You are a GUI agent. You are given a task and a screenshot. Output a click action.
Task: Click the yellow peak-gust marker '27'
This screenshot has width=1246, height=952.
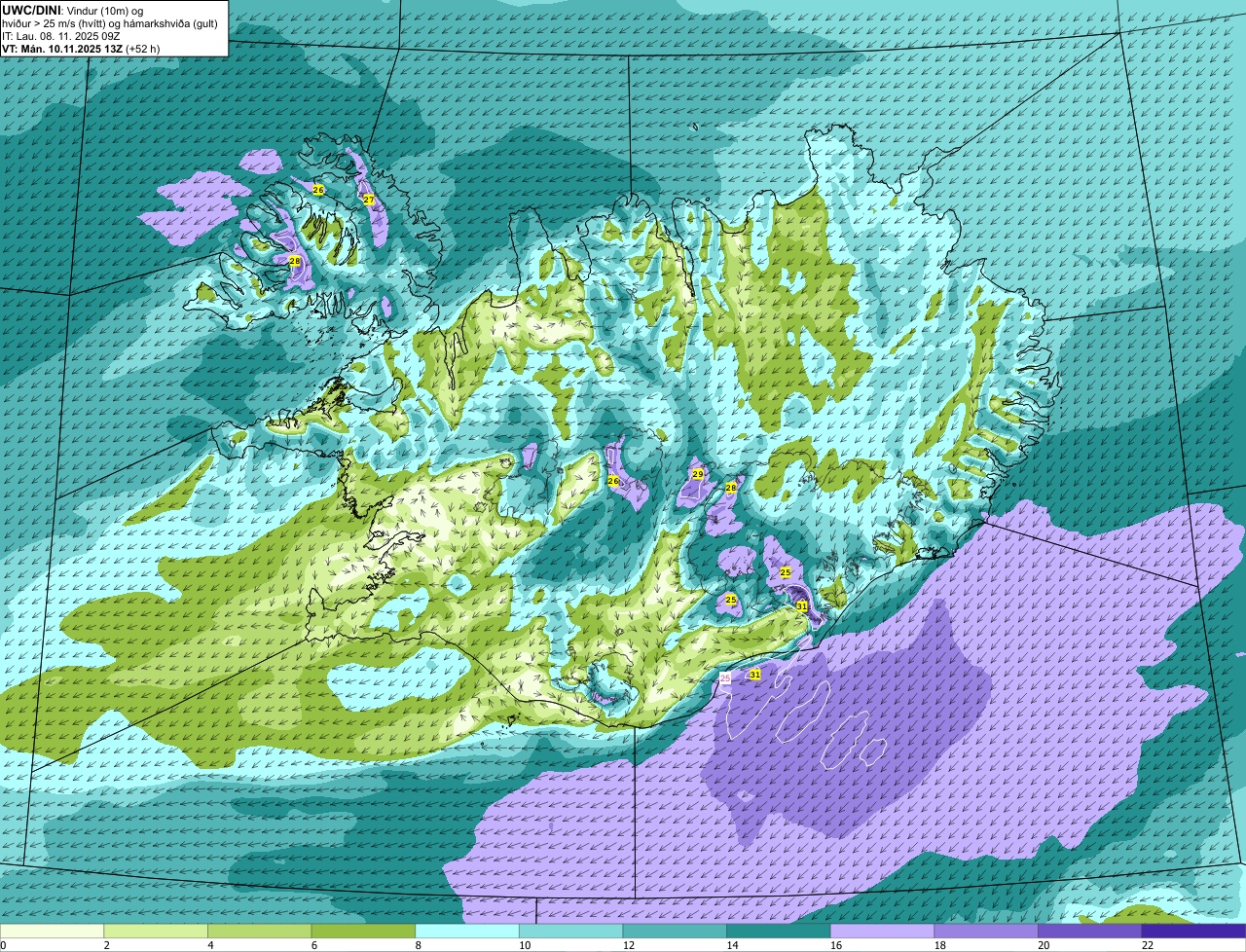pyautogui.click(x=368, y=200)
